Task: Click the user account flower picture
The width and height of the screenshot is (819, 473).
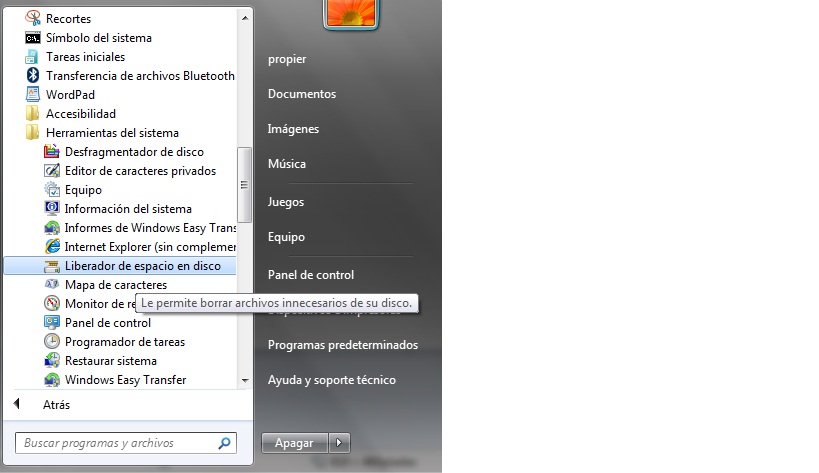Action: pos(351,13)
